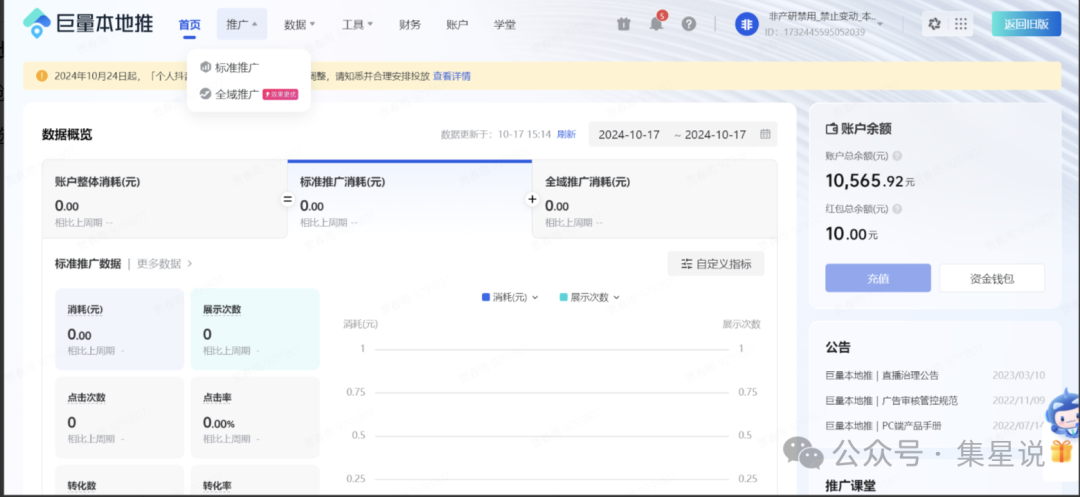The image size is (1080, 497).
Task: Click the robot assistant mascot
Action: pos(1061,414)
